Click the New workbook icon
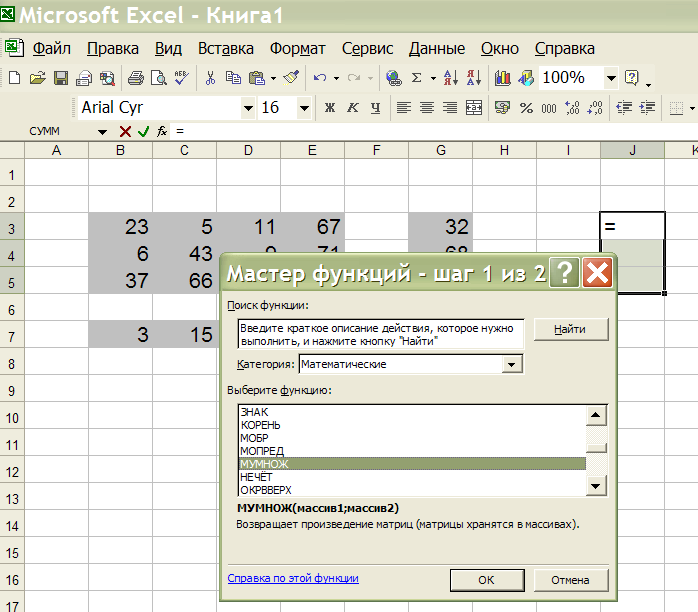The width and height of the screenshot is (698, 612). [14, 78]
